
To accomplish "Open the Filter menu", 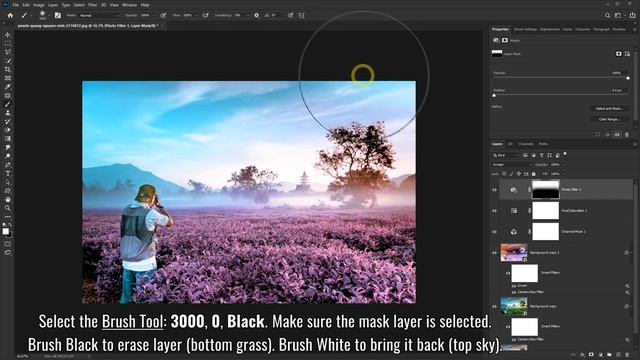I will (x=93, y=5).
